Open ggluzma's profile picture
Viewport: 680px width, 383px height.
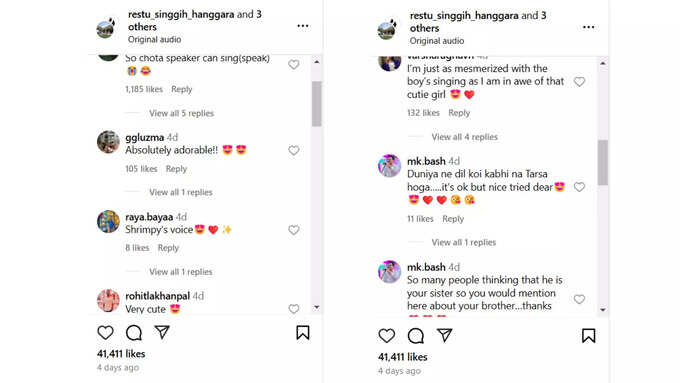(x=108, y=141)
